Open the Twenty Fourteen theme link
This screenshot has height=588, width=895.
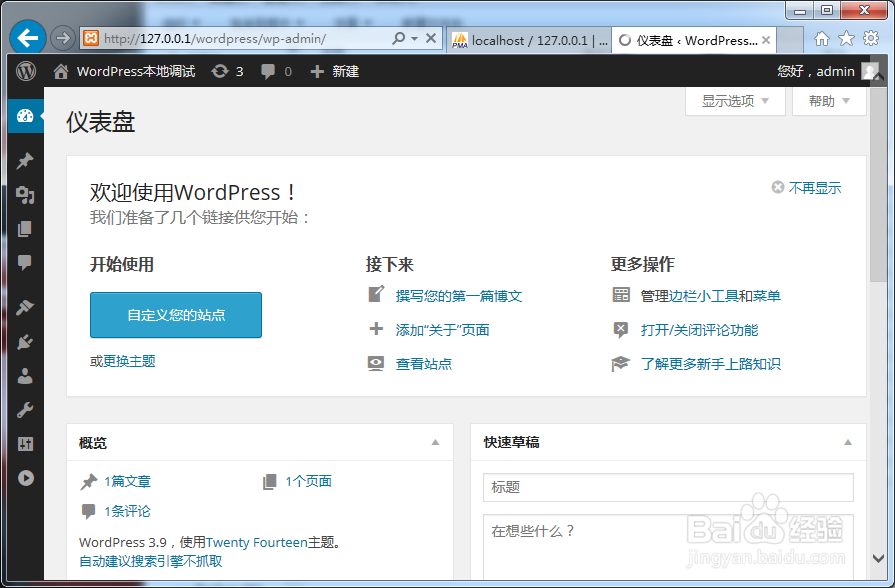257,542
